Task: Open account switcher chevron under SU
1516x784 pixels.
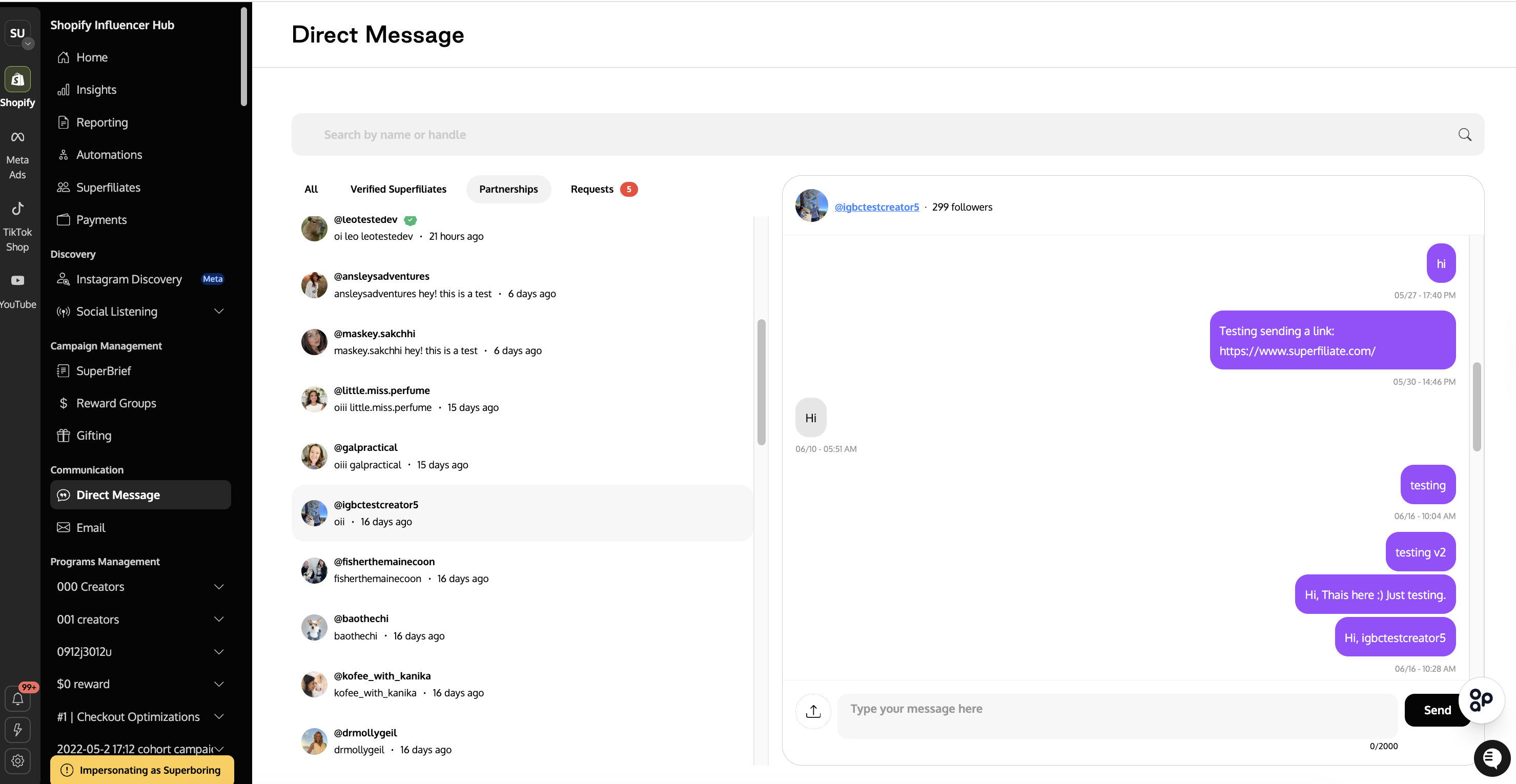Action: [x=28, y=44]
